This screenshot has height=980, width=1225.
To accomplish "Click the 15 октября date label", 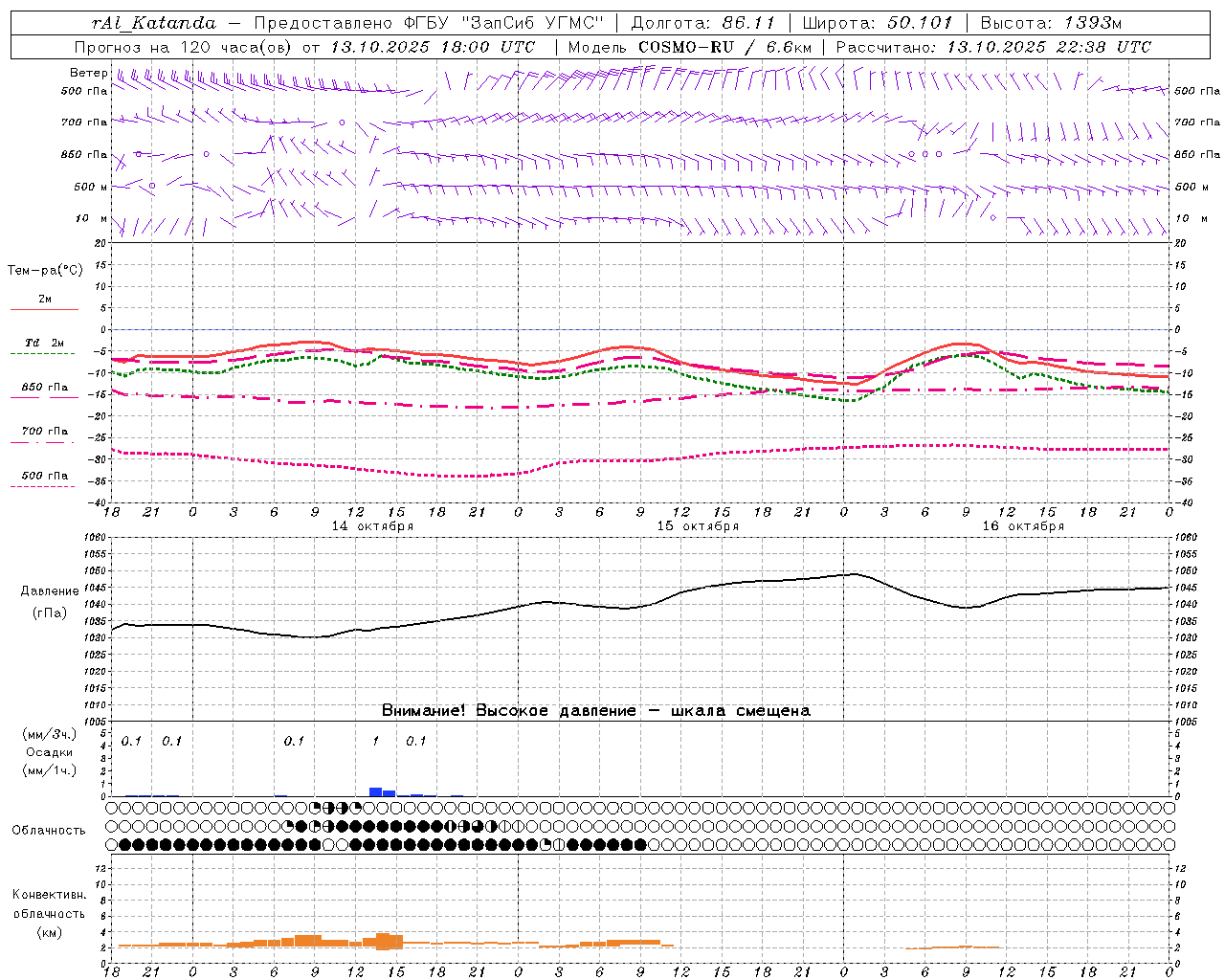I will click(x=698, y=526).
